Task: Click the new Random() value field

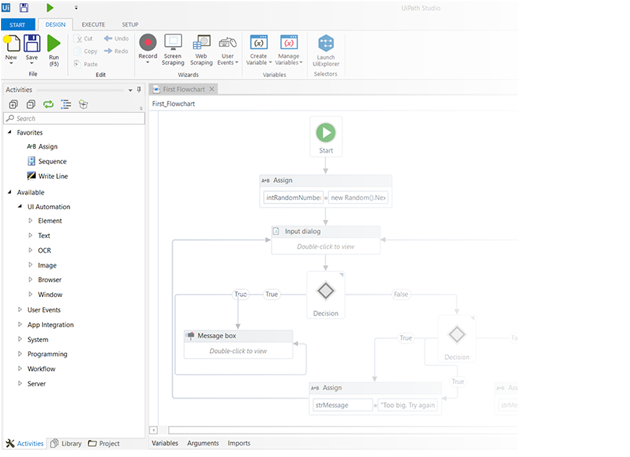Action: tap(358, 198)
